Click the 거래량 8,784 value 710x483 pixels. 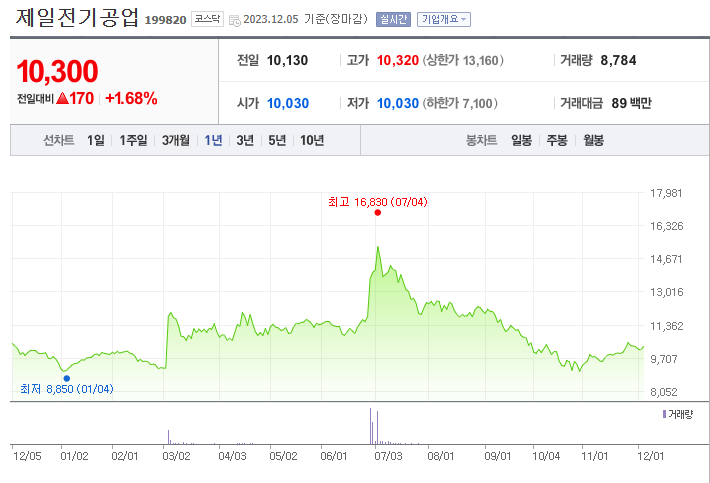click(618, 60)
